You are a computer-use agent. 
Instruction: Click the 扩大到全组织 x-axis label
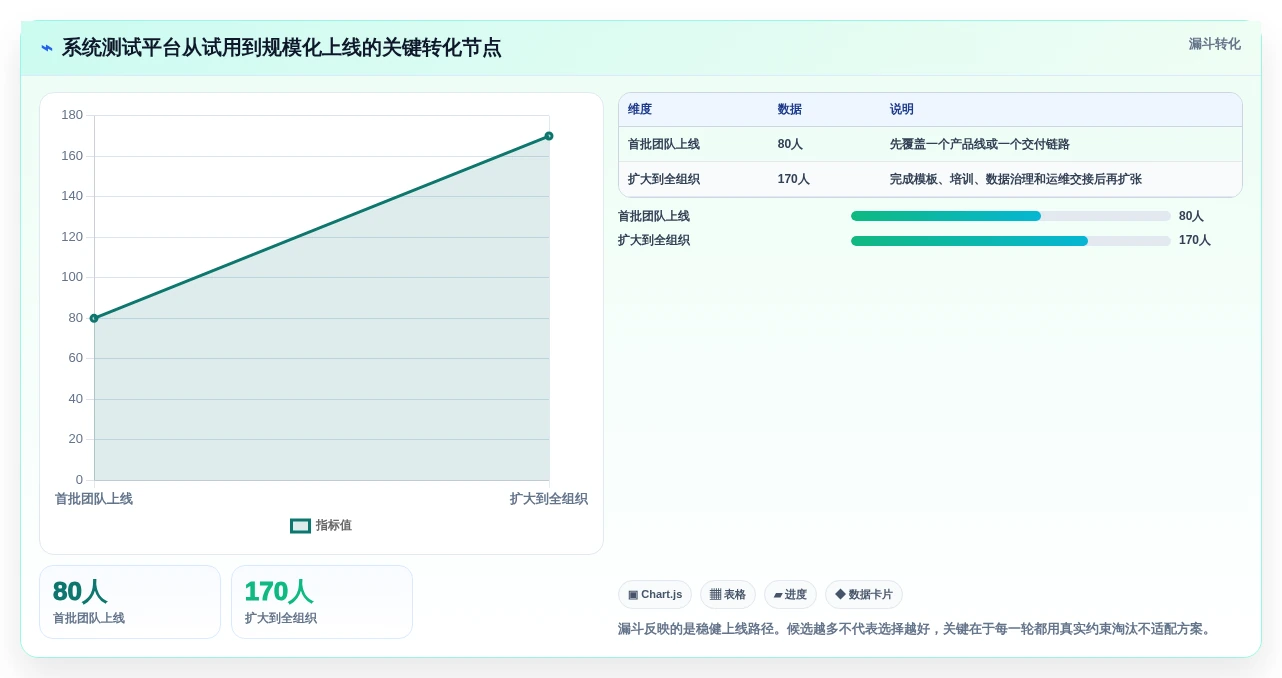click(549, 499)
